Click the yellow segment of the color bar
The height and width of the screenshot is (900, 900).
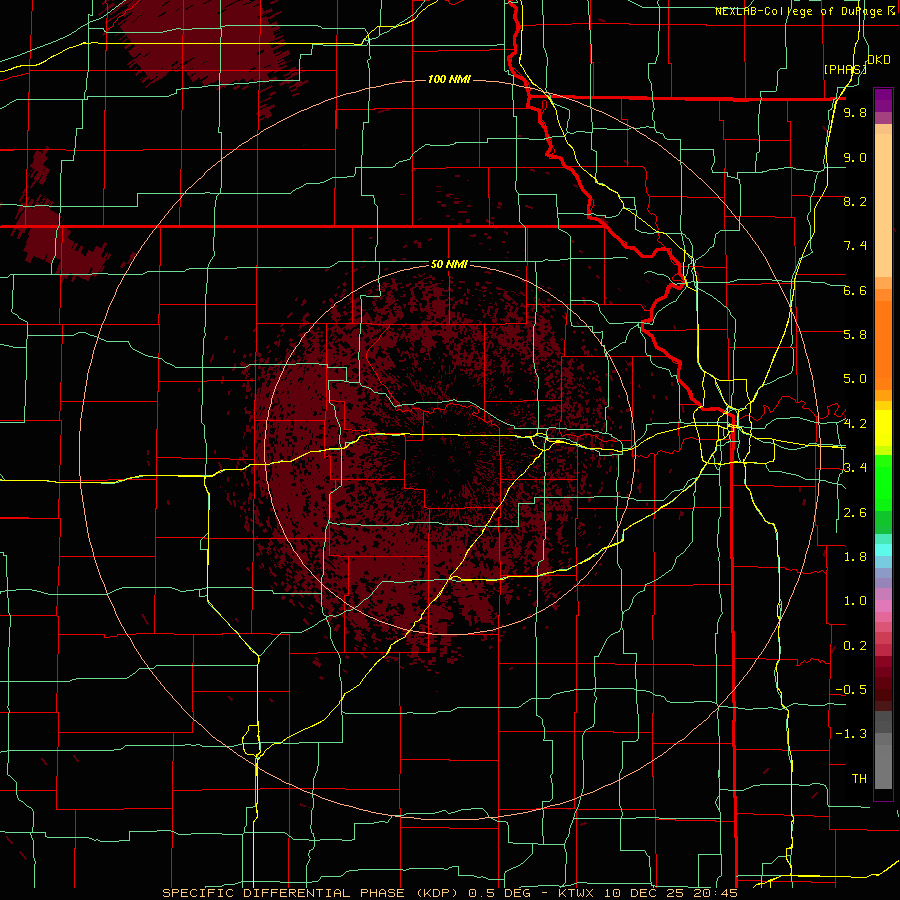tap(883, 428)
